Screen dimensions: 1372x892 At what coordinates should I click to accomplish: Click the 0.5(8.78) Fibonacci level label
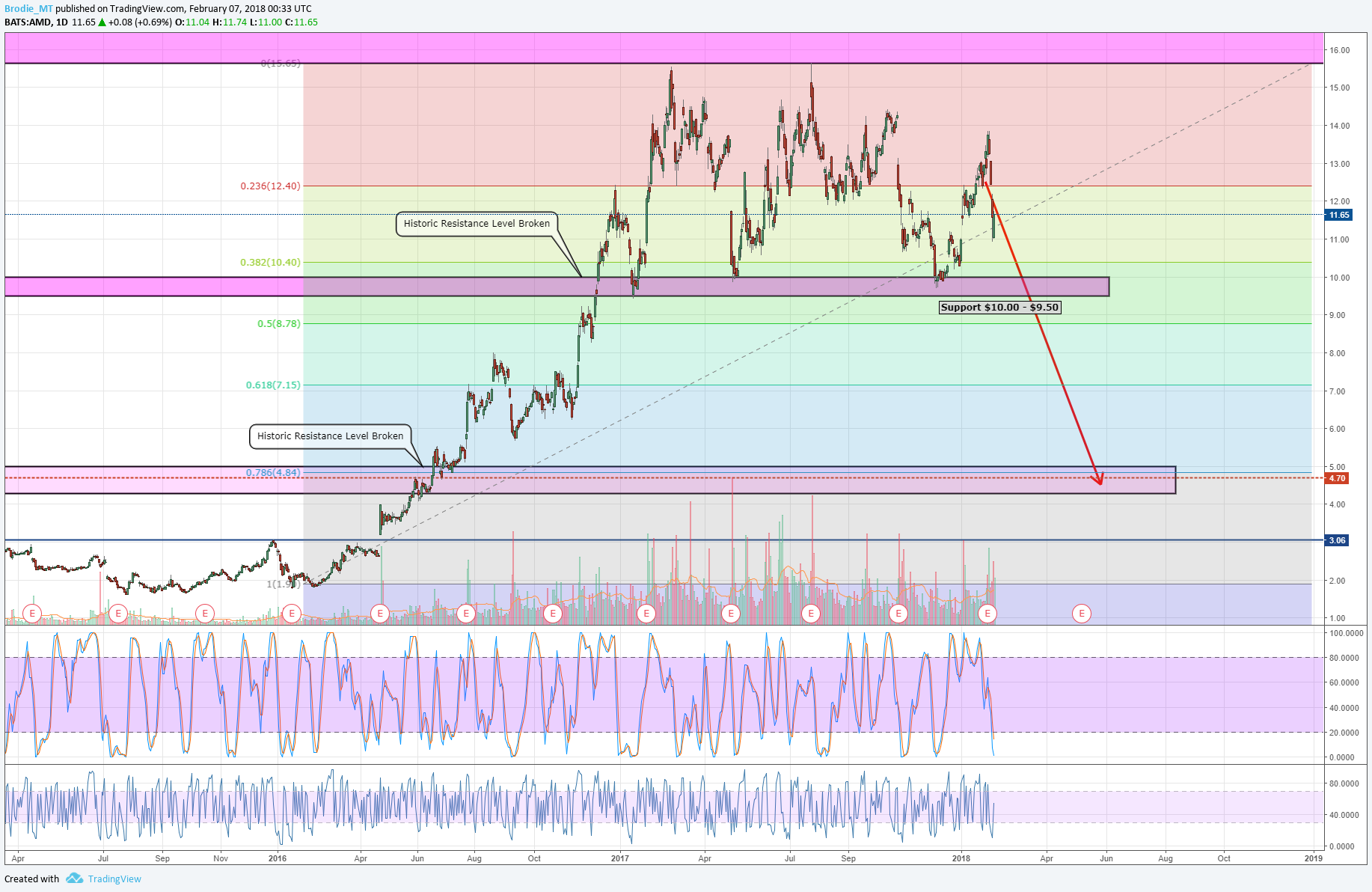coord(278,323)
